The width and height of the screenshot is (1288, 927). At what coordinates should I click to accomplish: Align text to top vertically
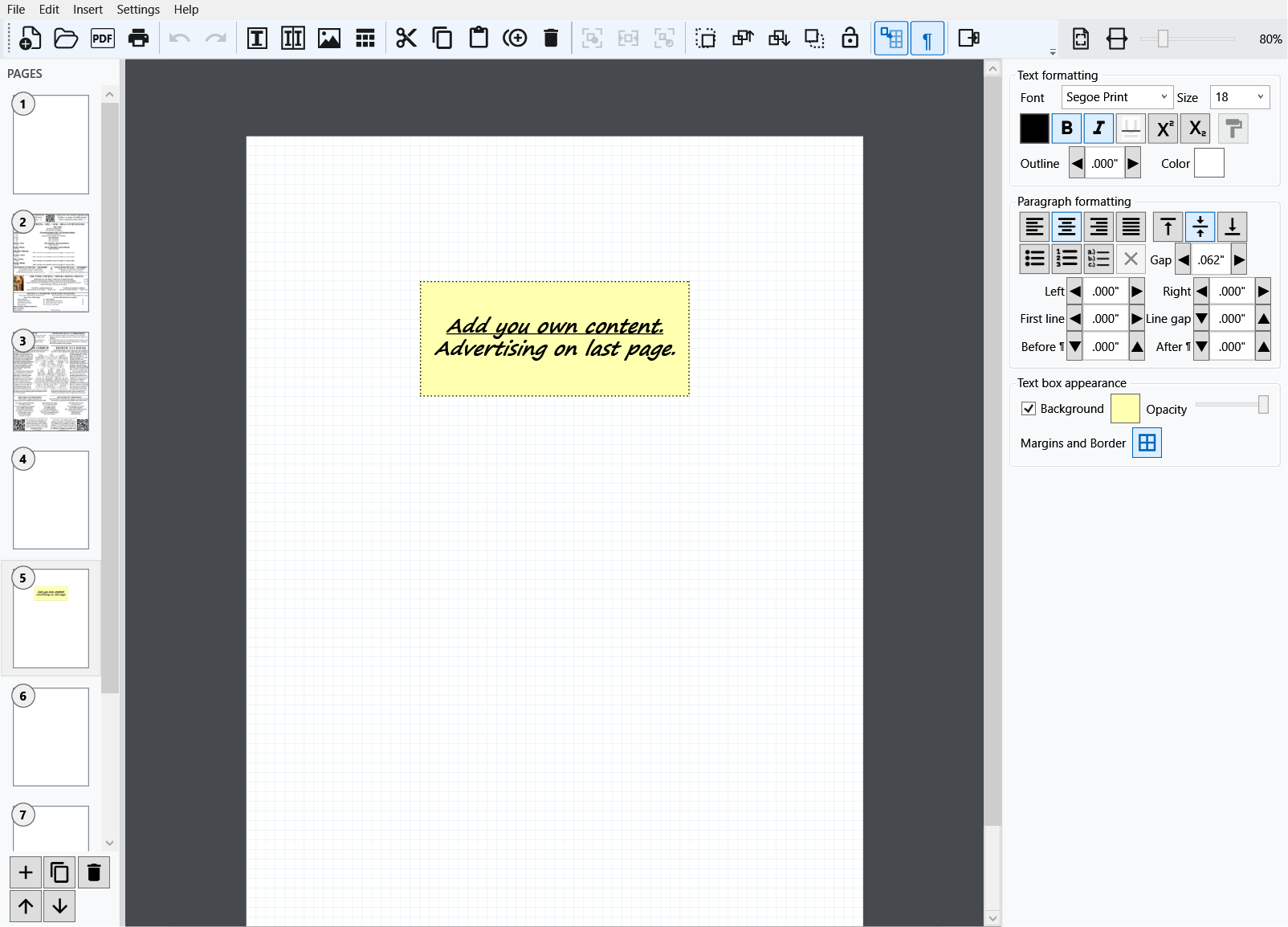point(1168,227)
